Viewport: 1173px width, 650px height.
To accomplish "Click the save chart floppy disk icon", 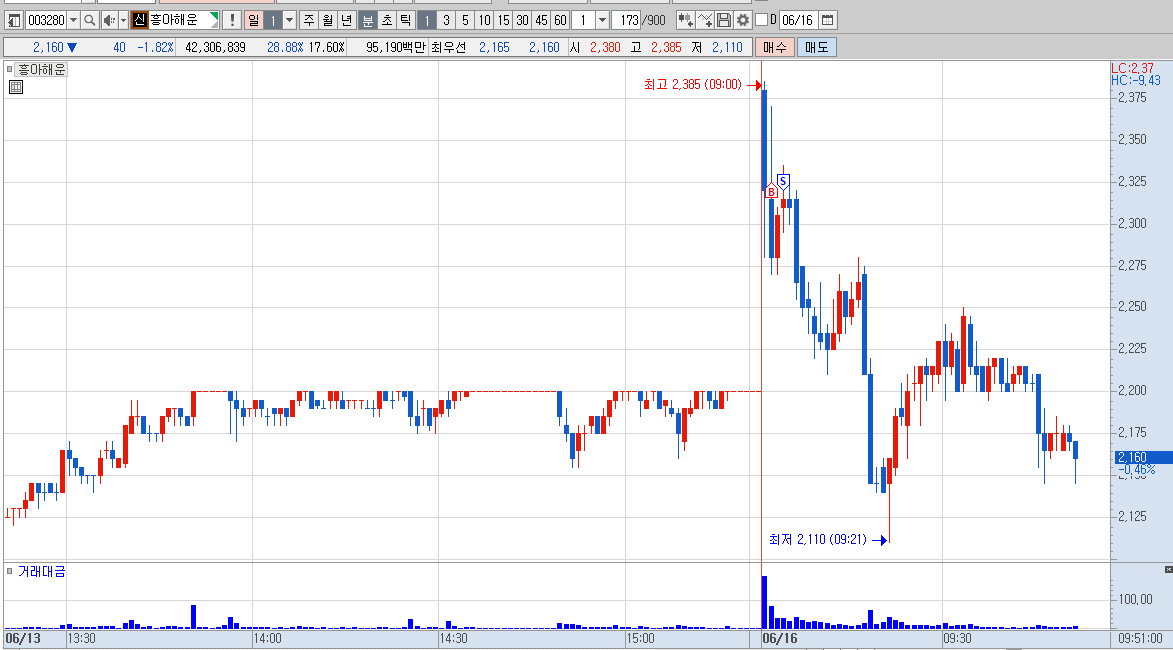I will (x=723, y=20).
